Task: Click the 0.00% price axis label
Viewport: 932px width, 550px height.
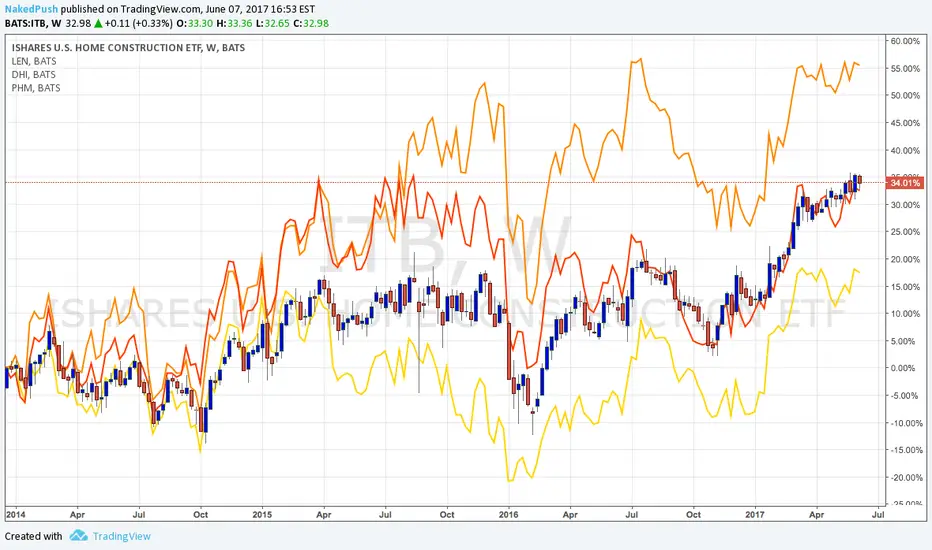Action: pos(905,368)
